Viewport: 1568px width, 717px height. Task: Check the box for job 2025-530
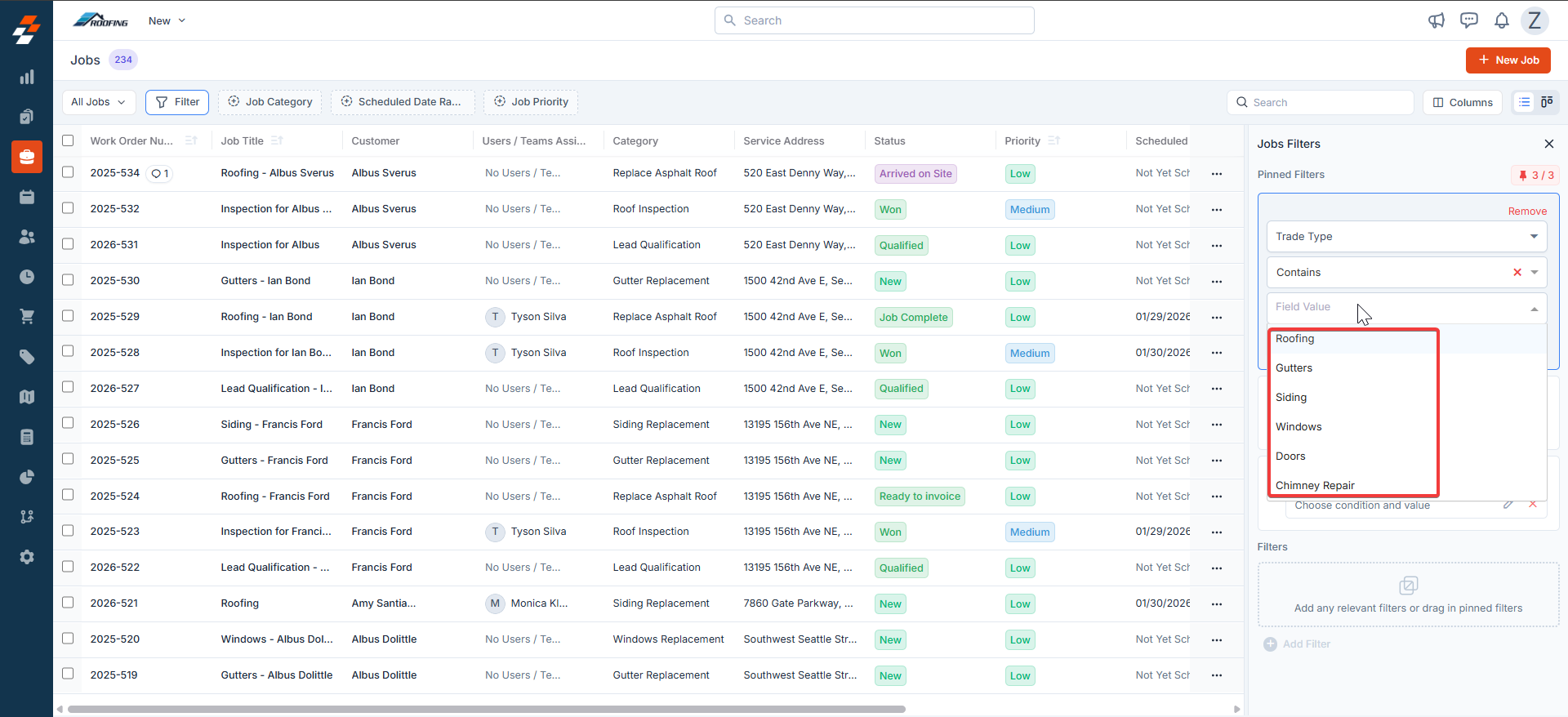(68, 280)
